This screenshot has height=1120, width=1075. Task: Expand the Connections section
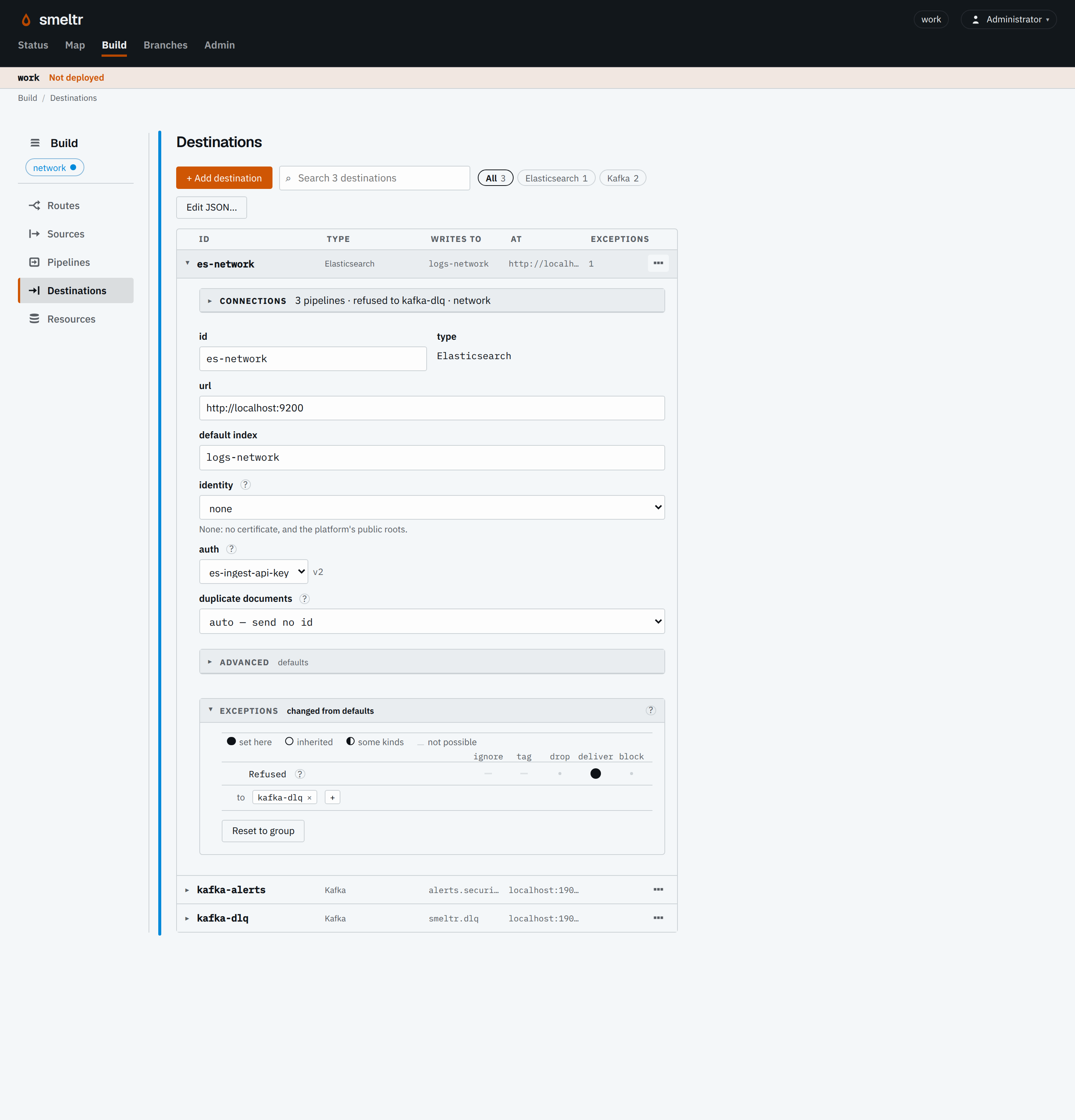point(432,301)
